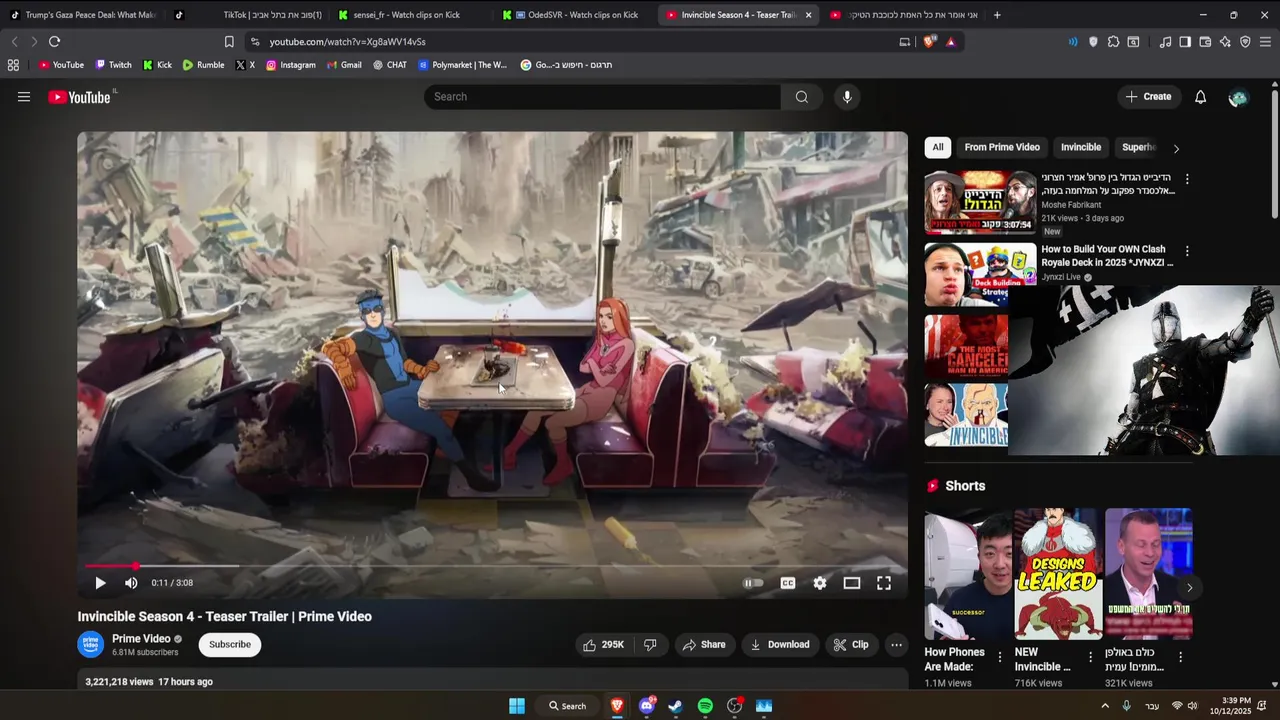Screen dimensions: 1280x720
Task: Click the Brave Rewards triangle icon
Action: coord(950,42)
